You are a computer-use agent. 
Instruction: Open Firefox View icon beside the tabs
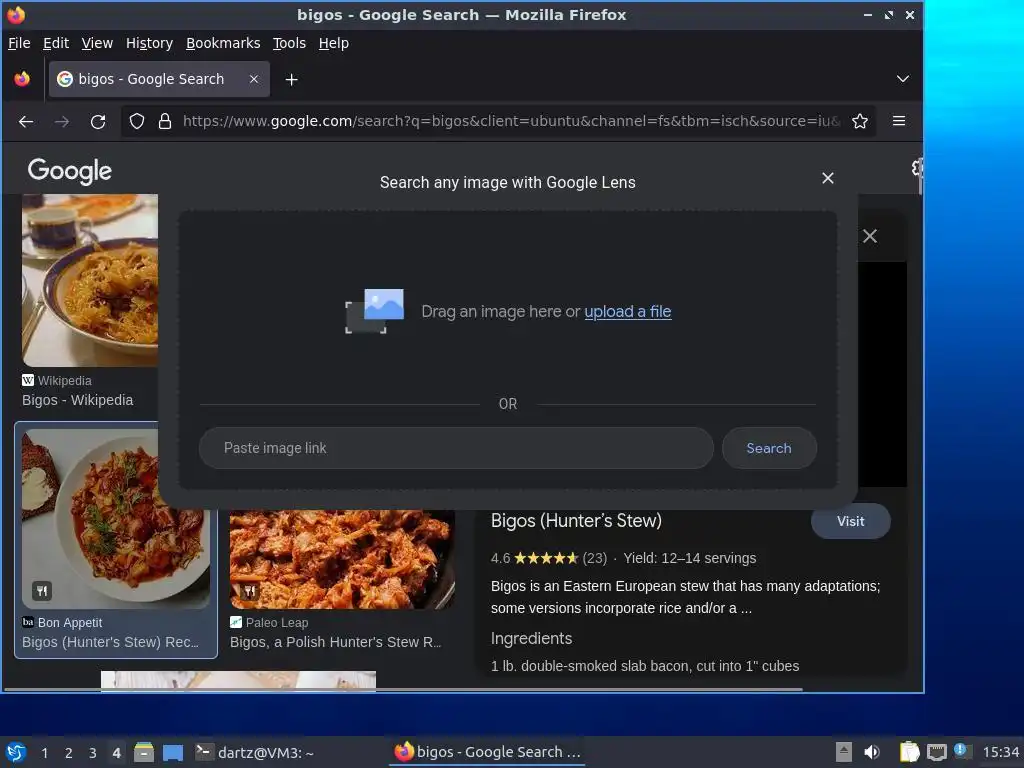[x=22, y=79]
